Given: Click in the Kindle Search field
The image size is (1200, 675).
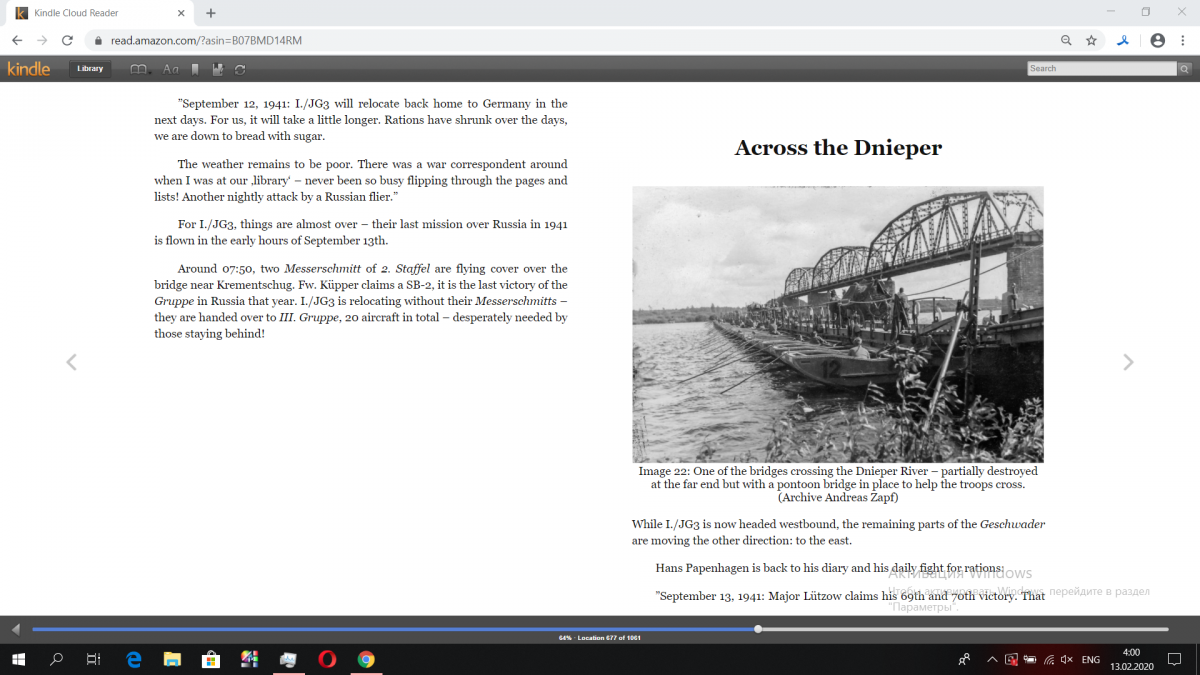Looking at the screenshot, I should tap(1101, 69).
